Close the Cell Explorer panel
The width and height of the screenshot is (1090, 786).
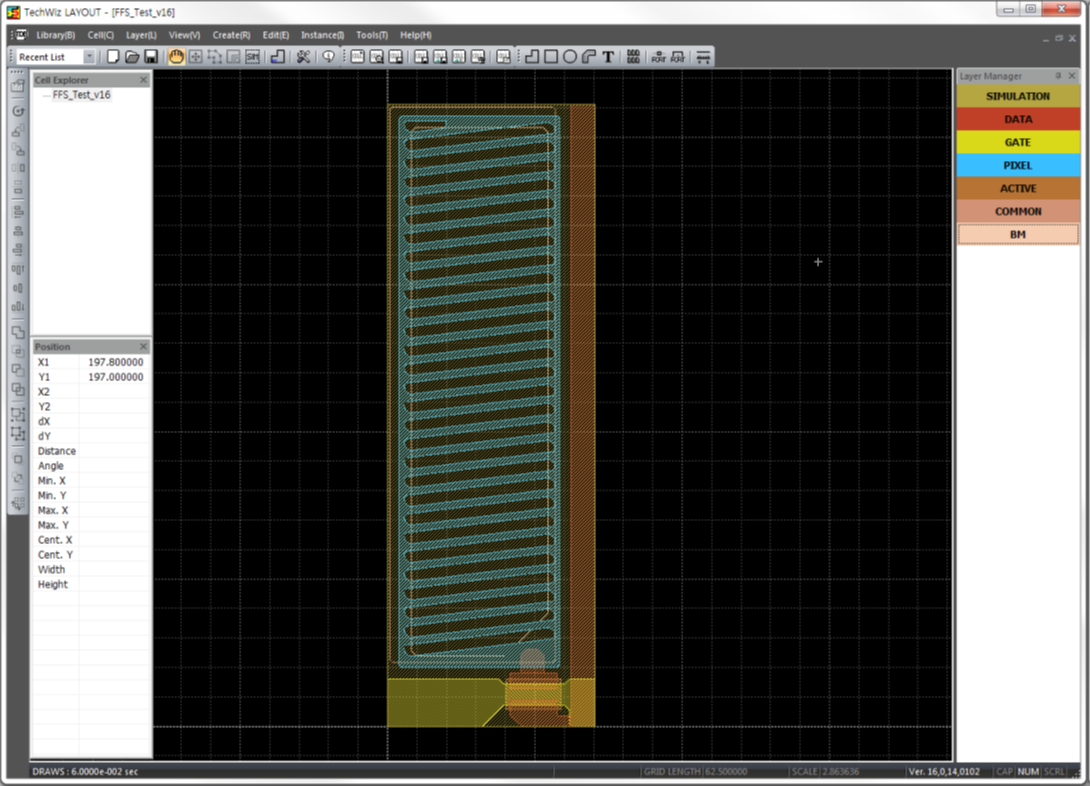[x=143, y=80]
